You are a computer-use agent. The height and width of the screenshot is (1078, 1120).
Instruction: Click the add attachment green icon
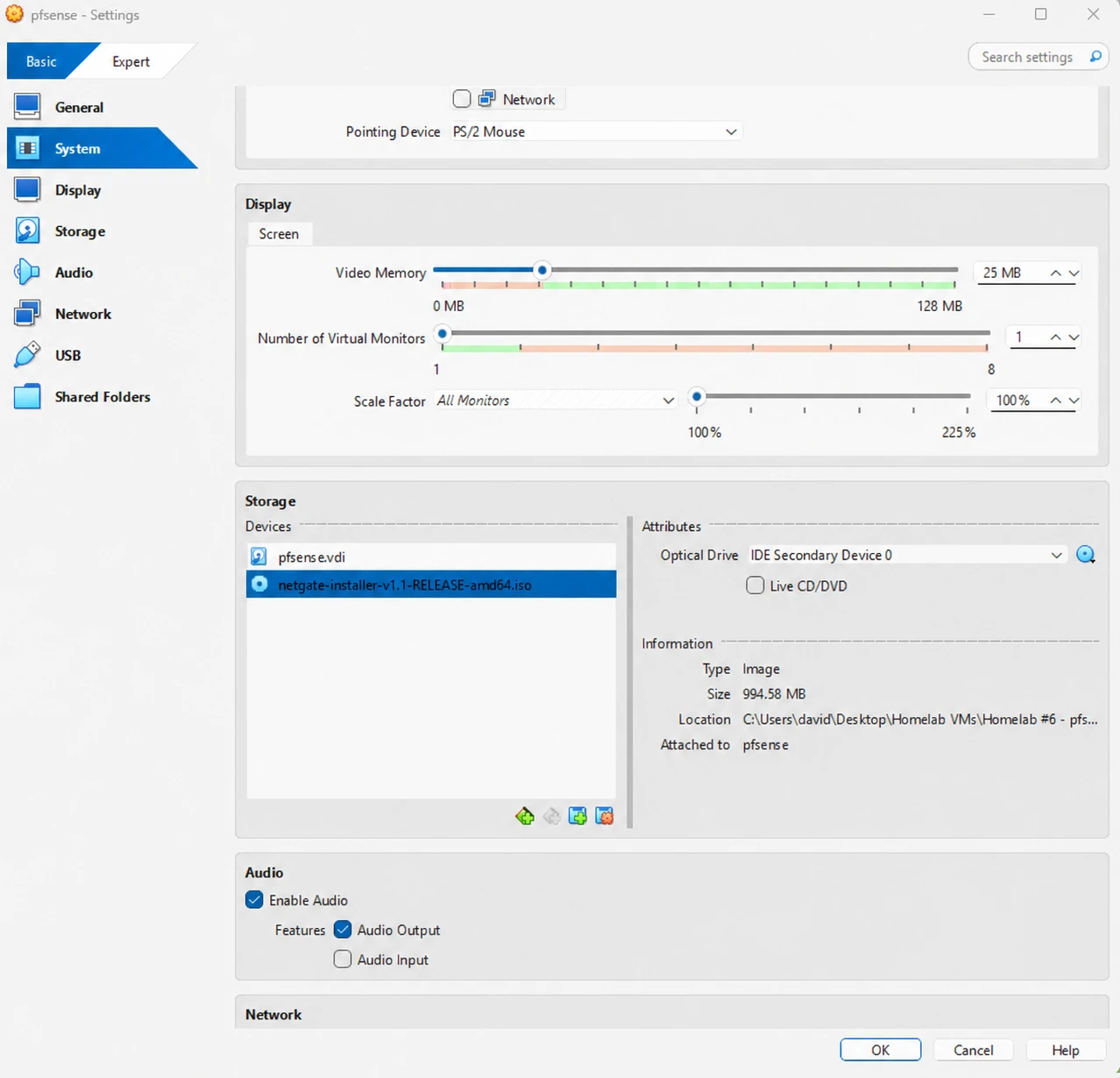(525, 816)
